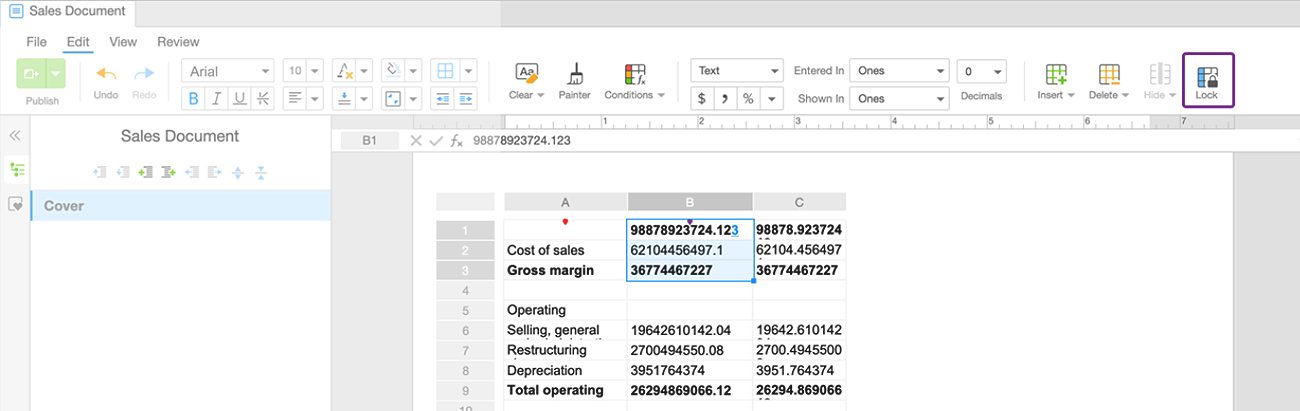Select the Cover section in outline

click(x=180, y=205)
